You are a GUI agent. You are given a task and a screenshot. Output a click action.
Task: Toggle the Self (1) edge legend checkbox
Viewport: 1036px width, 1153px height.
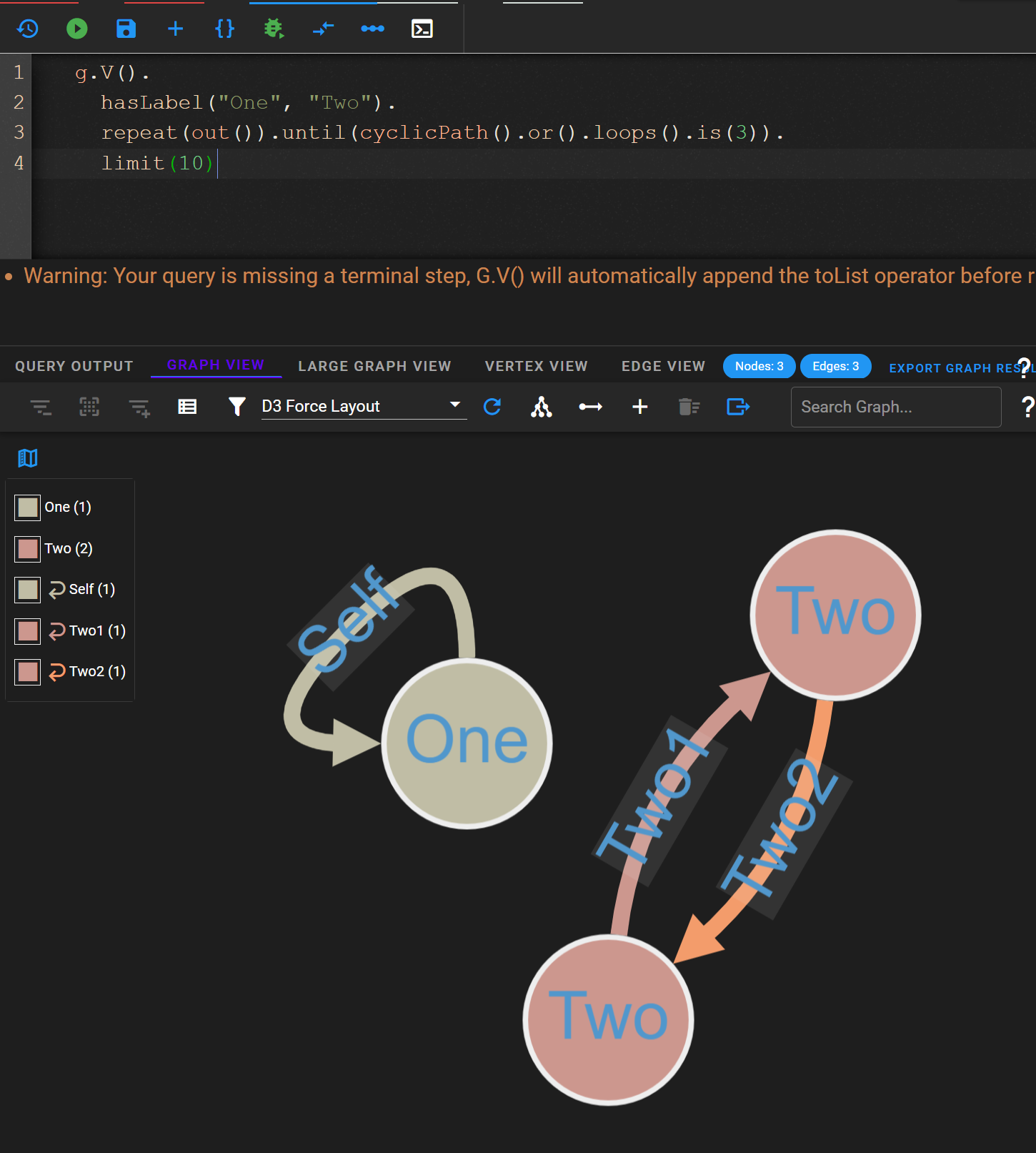[28, 590]
